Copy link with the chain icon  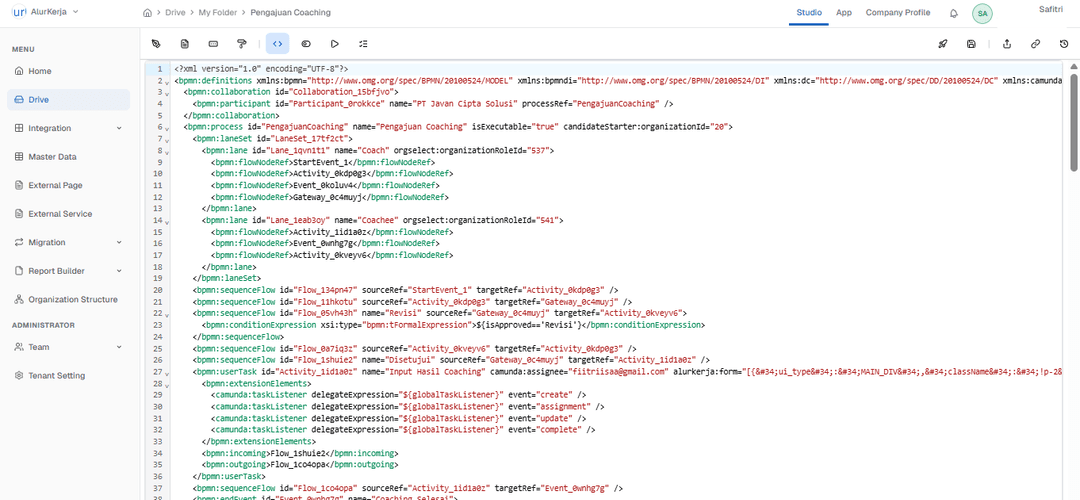point(1035,43)
